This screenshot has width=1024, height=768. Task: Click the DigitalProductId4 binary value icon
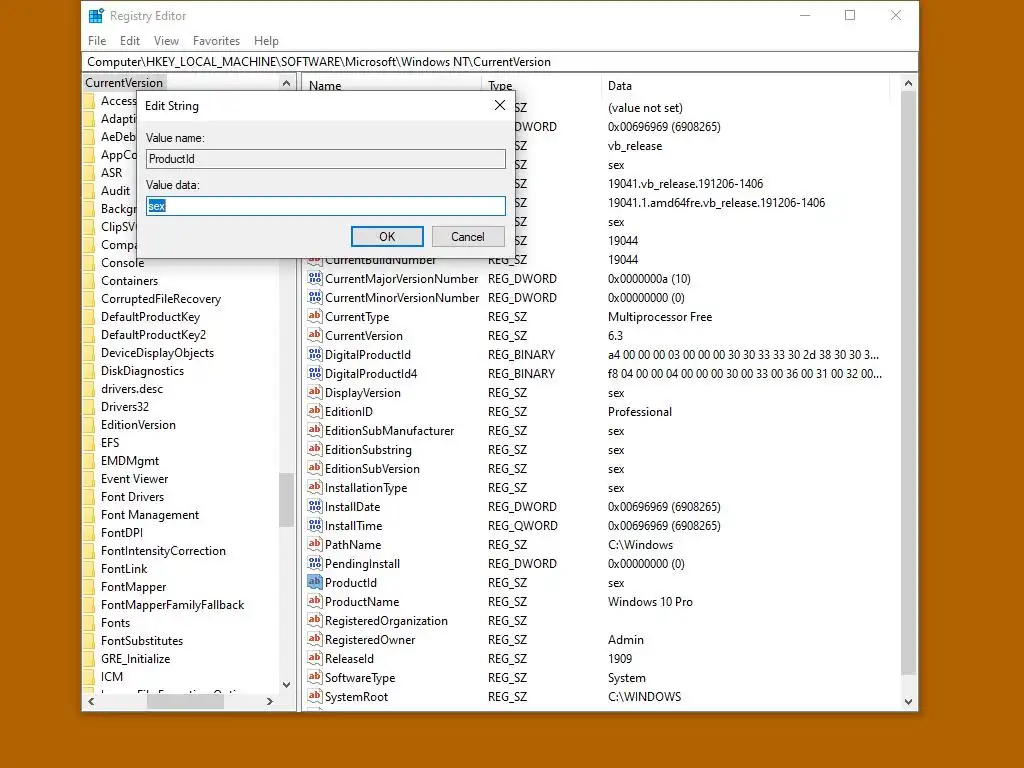coord(315,373)
